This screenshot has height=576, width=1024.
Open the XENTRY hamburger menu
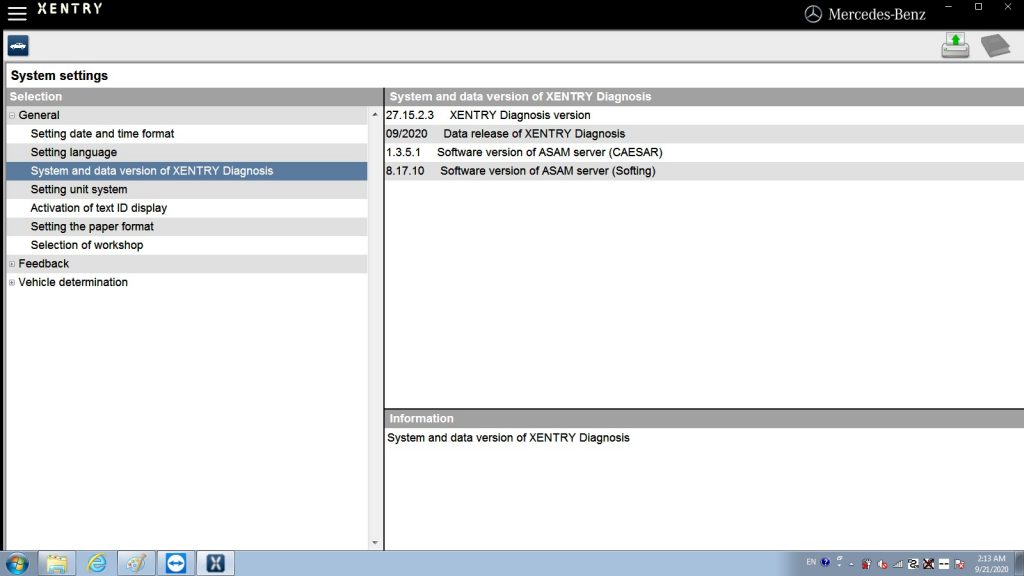tap(17, 12)
